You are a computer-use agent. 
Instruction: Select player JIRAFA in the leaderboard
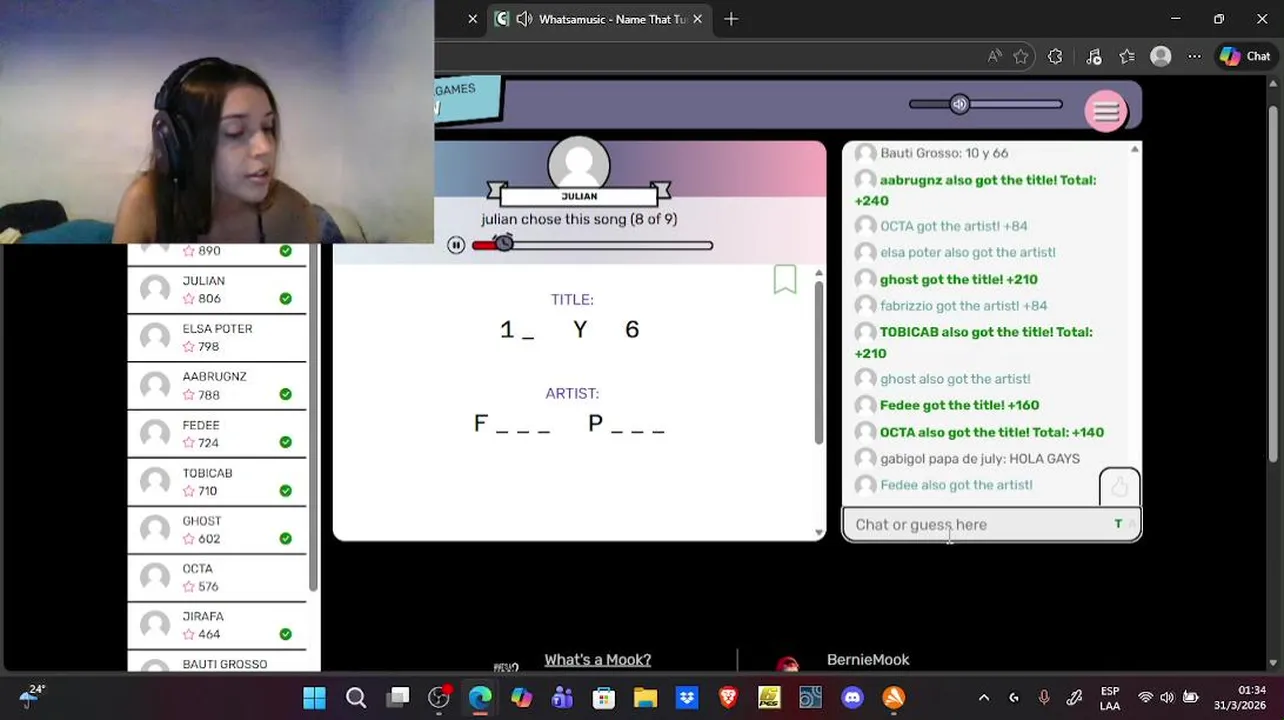pyautogui.click(x=217, y=626)
